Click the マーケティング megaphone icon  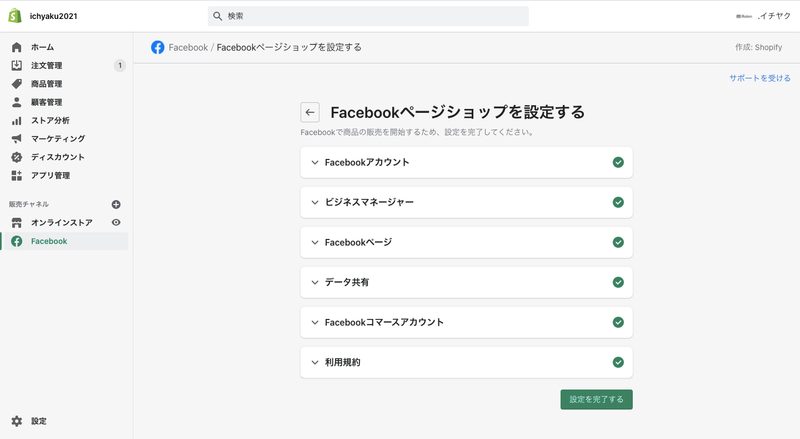pyautogui.click(x=16, y=139)
